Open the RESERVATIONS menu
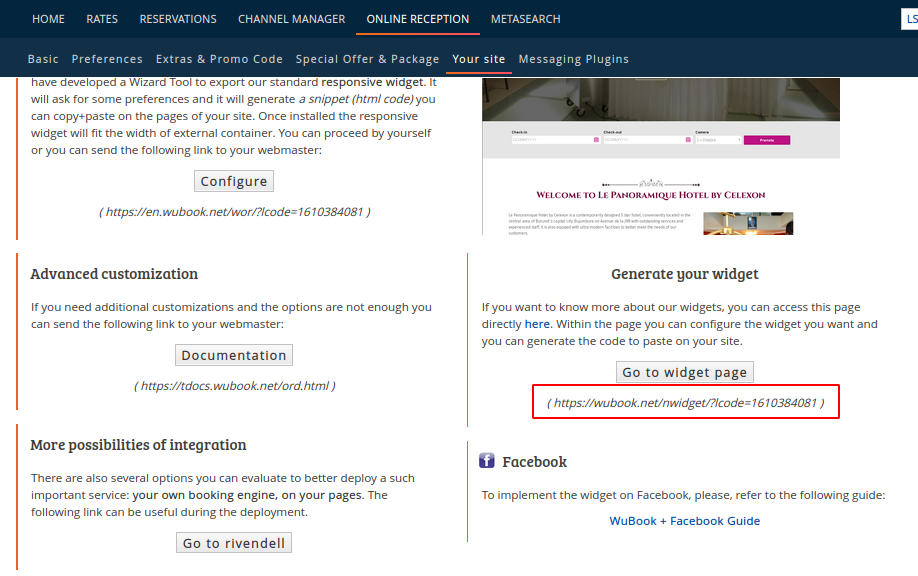Image resolution: width=918 pixels, height=576 pixels. (x=178, y=19)
